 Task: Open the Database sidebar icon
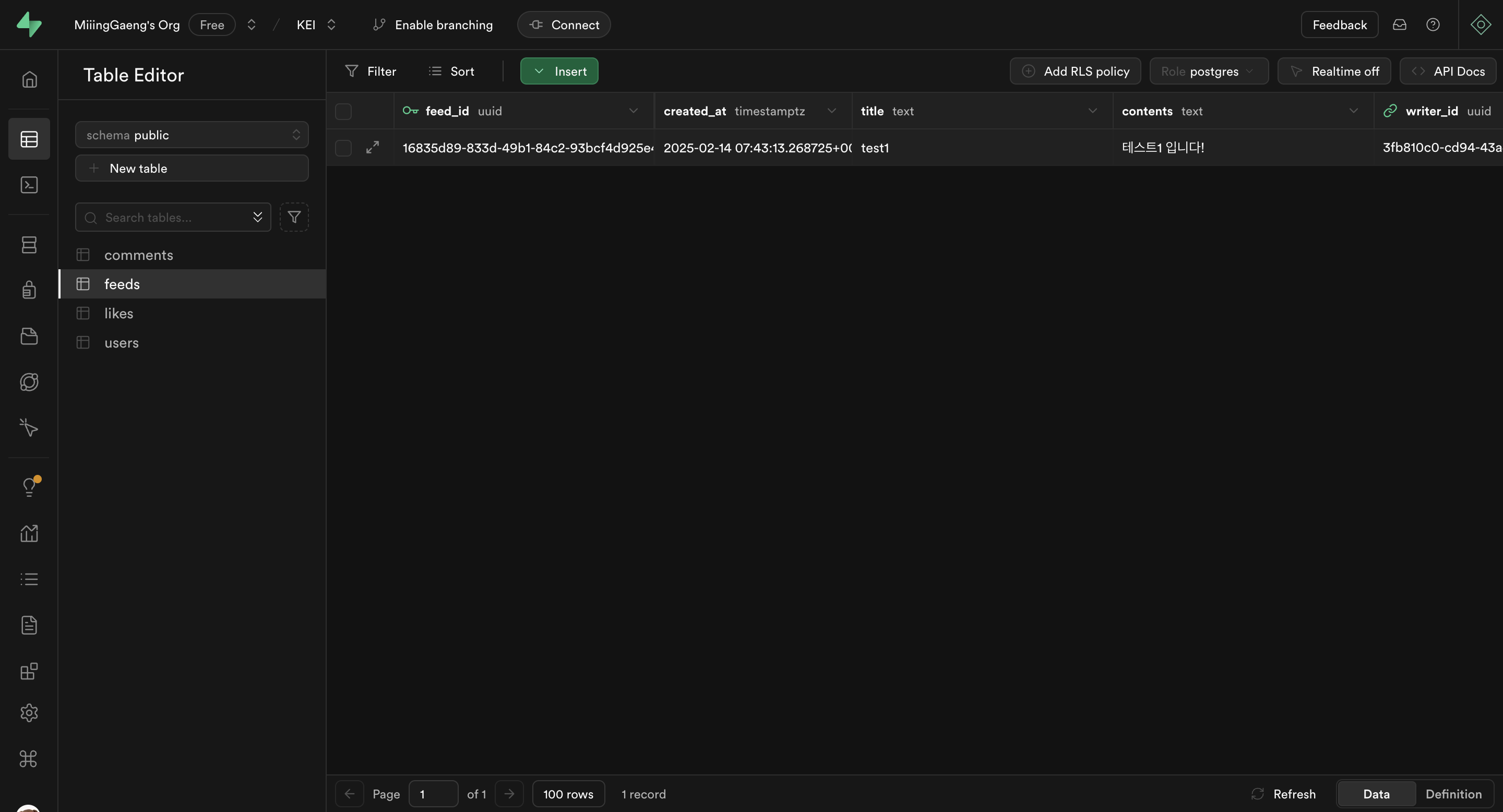tap(29, 244)
